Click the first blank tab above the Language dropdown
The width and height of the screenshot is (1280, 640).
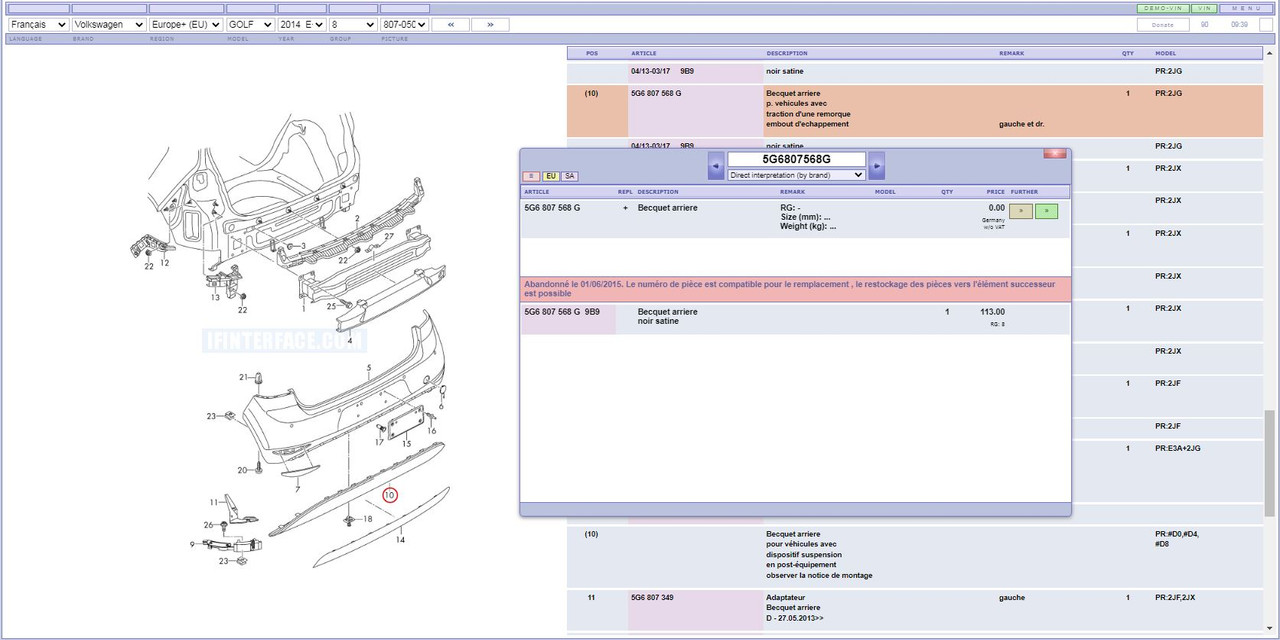38,8
